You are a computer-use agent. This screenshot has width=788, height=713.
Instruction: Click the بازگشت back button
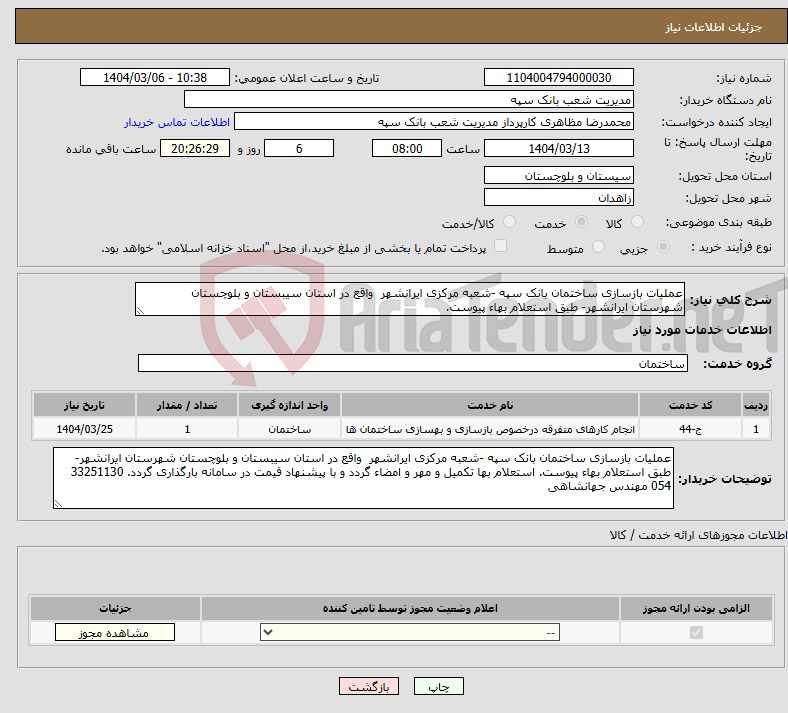(x=369, y=686)
